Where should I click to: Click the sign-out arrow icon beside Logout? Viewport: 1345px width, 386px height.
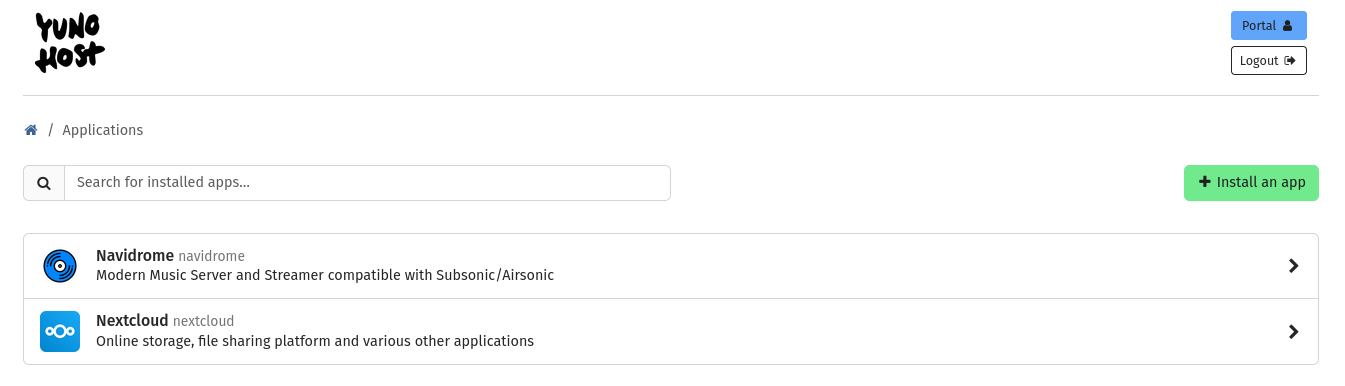click(x=1290, y=61)
